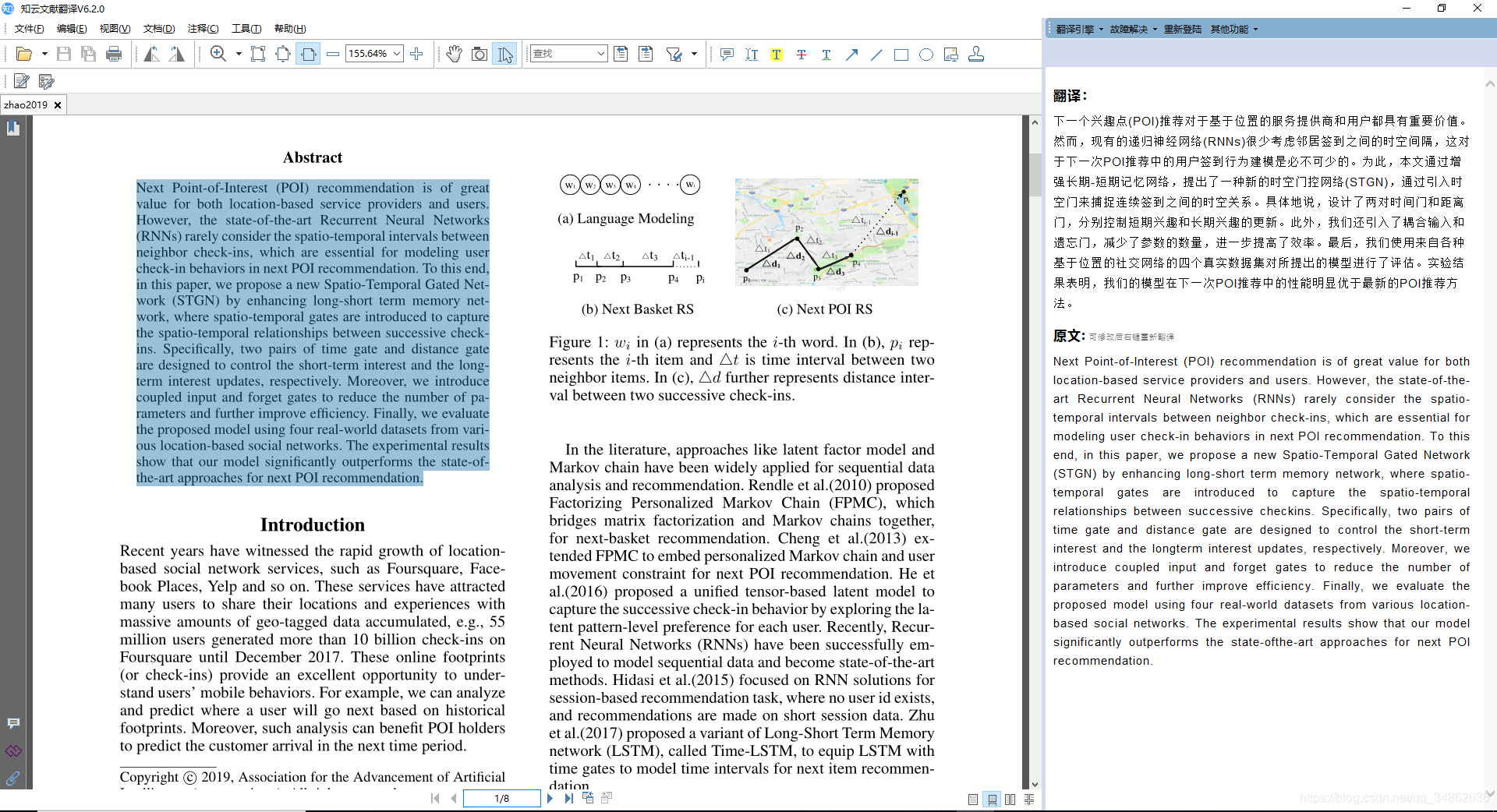Go to previous page arrow

pyautogui.click(x=453, y=798)
